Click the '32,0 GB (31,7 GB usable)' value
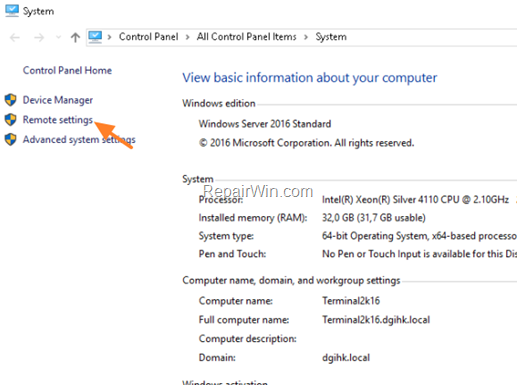The height and width of the screenshot is (385, 517). coord(374,218)
